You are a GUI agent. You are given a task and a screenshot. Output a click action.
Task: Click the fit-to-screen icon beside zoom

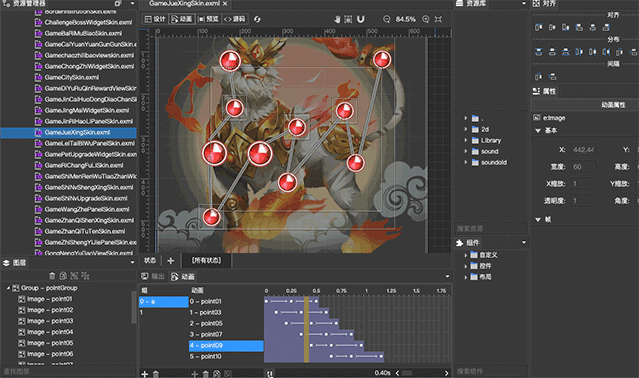click(x=438, y=19)
